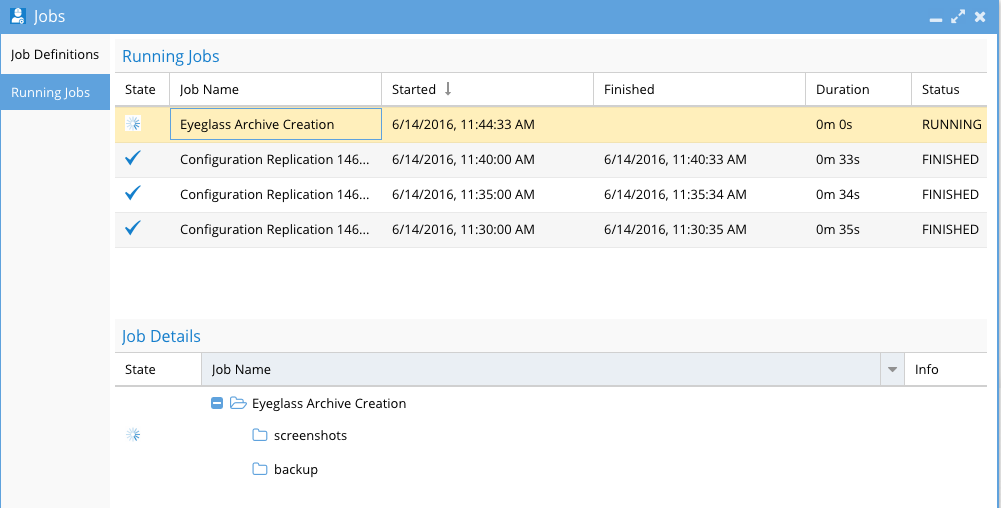Image resolution: width=1001 pixels, height=508 pixels.
Task: Switch to the Job Definitions tab
Action: pos(55,54)
